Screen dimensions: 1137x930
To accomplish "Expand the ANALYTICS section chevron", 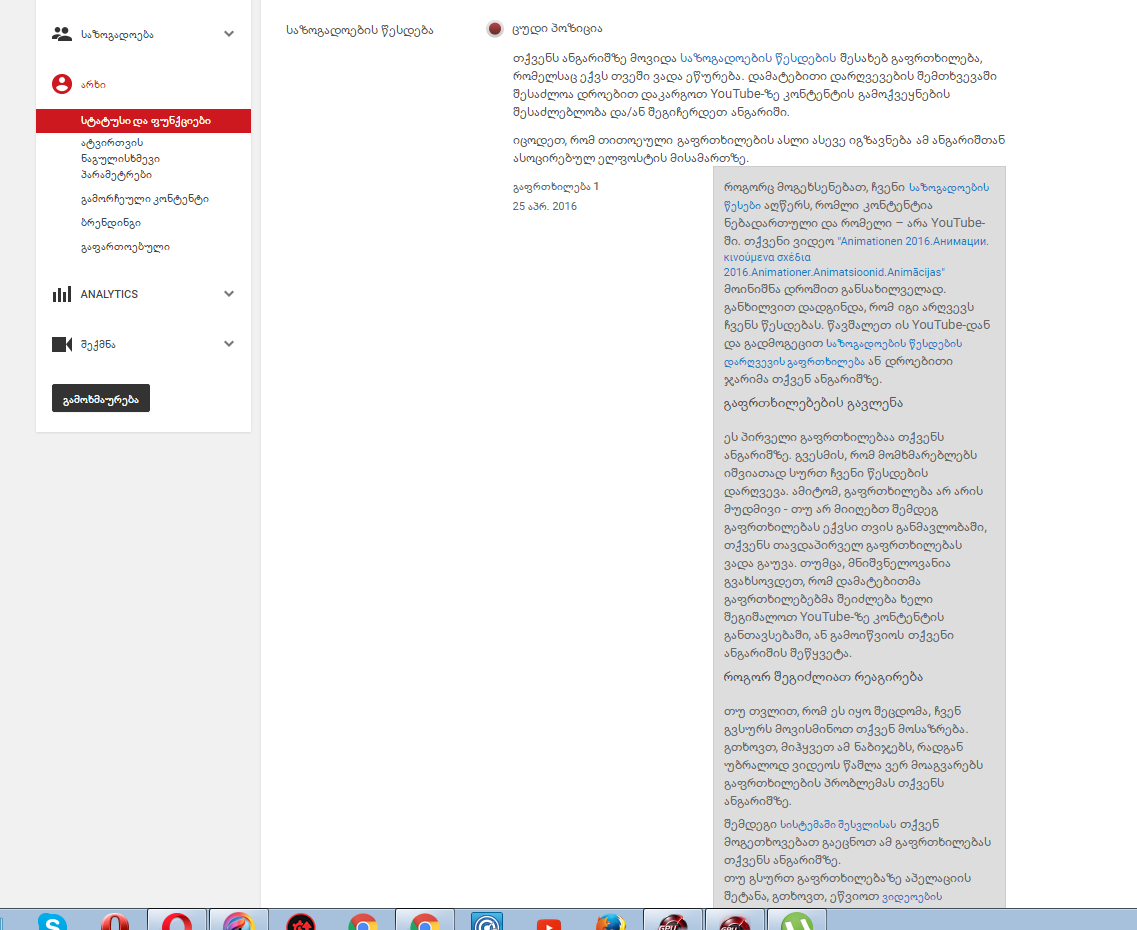I will (229, 294).
